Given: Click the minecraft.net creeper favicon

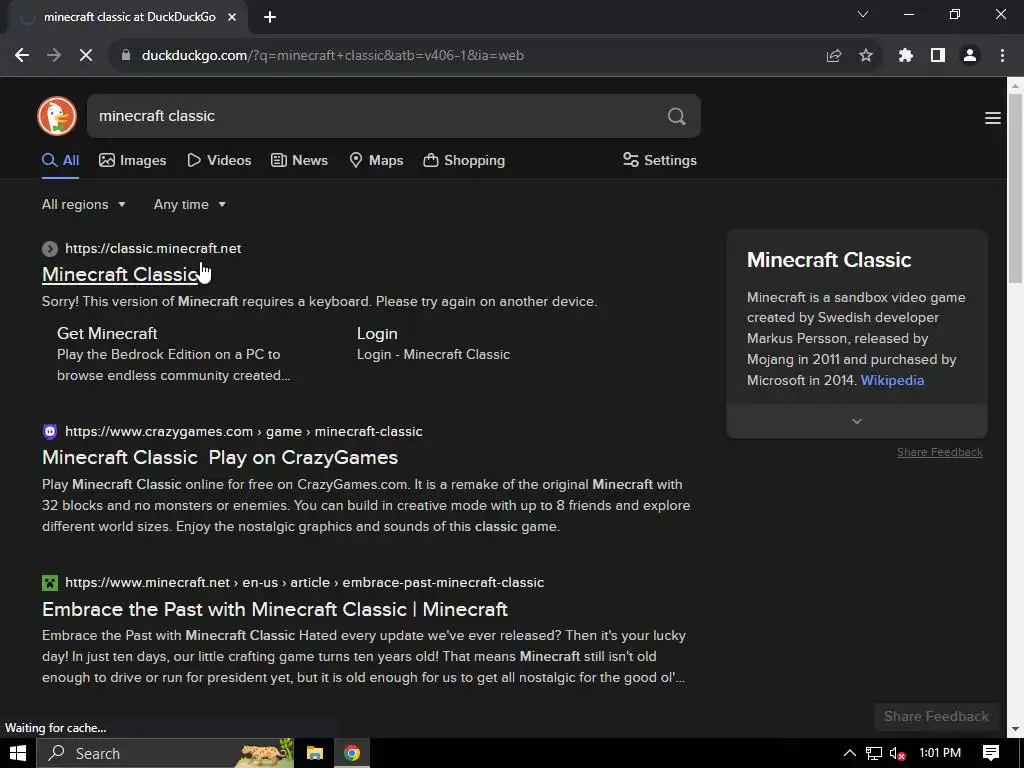Looking at the screenshot, I should pyautogui.click(x=50, y=583).
